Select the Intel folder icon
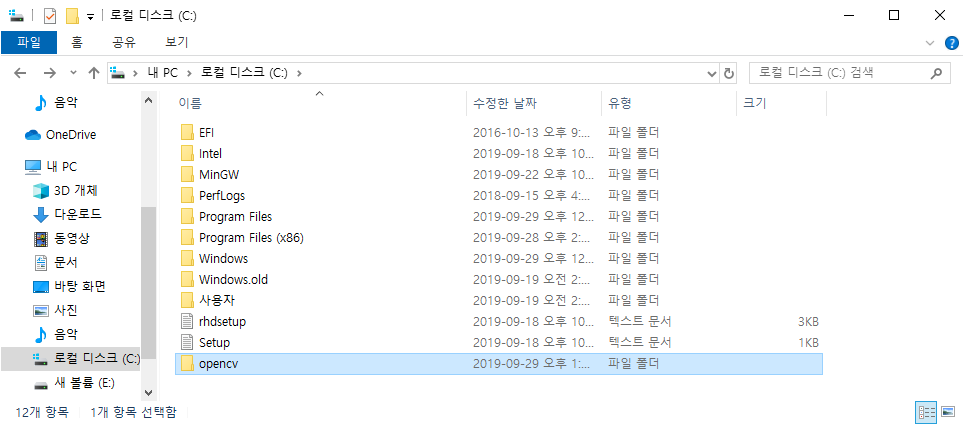Viewport: 964px width, 425px height. (x=188, y=153)
